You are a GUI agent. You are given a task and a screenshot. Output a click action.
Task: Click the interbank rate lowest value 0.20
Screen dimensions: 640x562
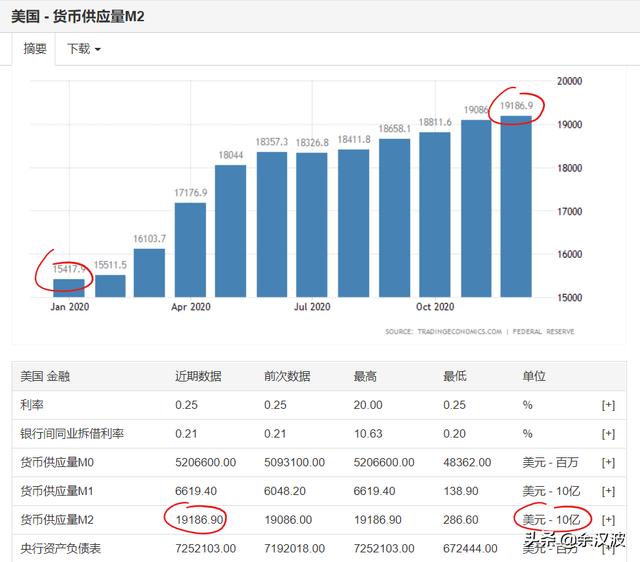[x=454, y=433]
